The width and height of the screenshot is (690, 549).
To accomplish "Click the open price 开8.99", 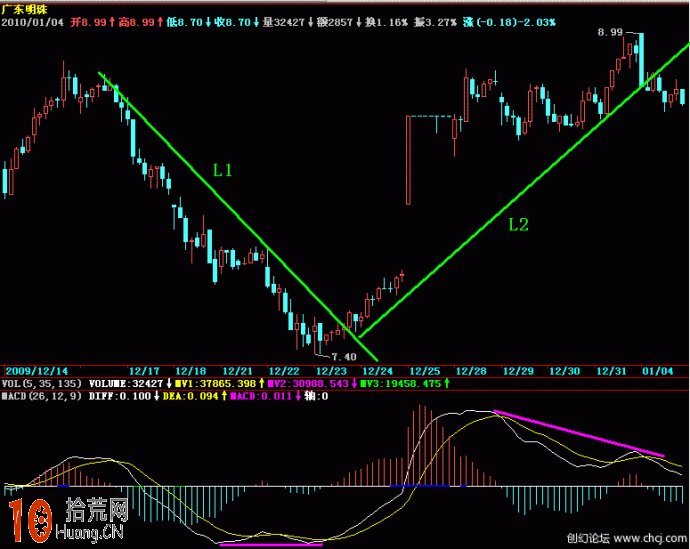I will (x=88, y=22).
